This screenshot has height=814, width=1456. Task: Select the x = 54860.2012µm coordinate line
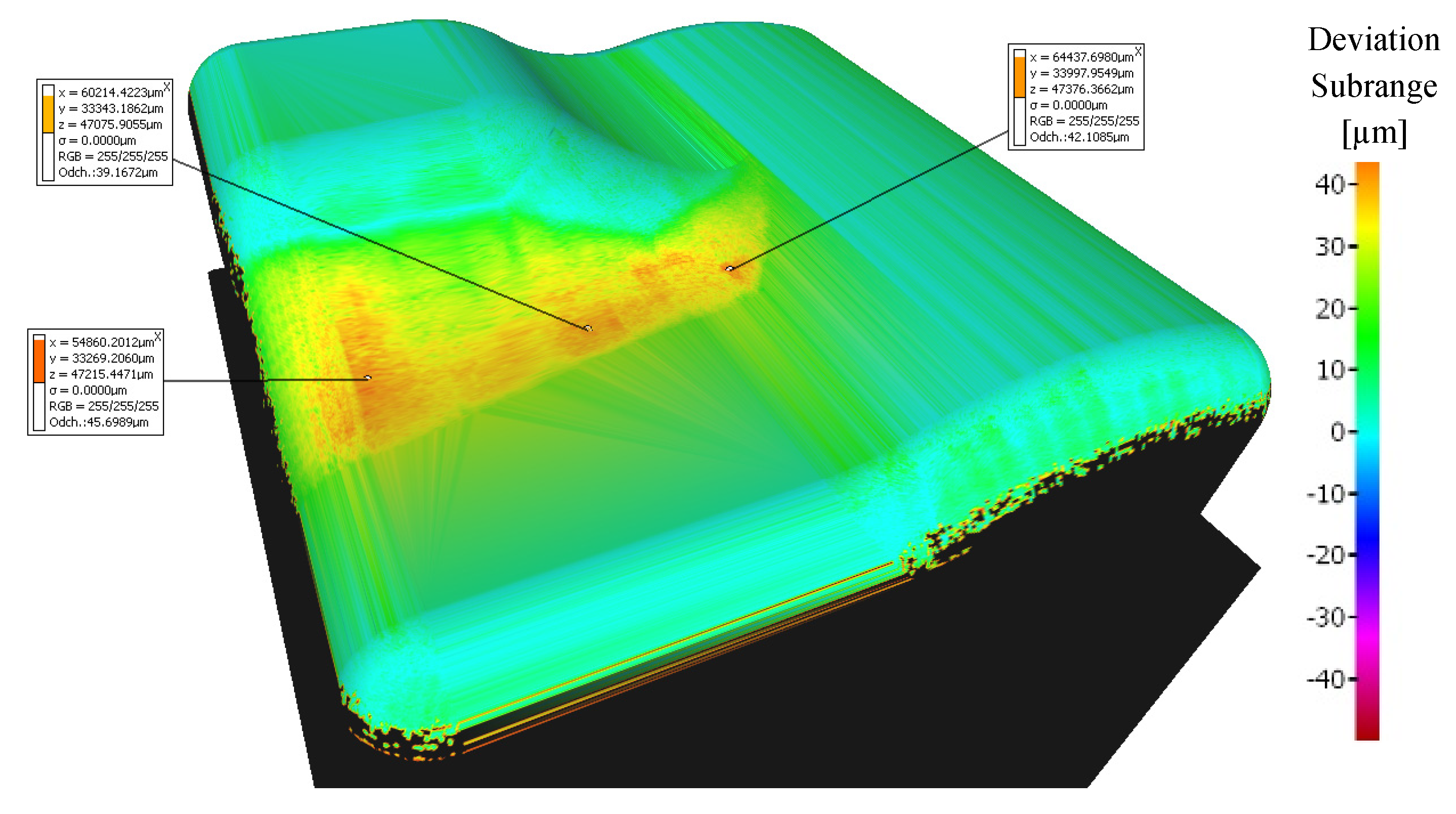click(x=102, y=343)
